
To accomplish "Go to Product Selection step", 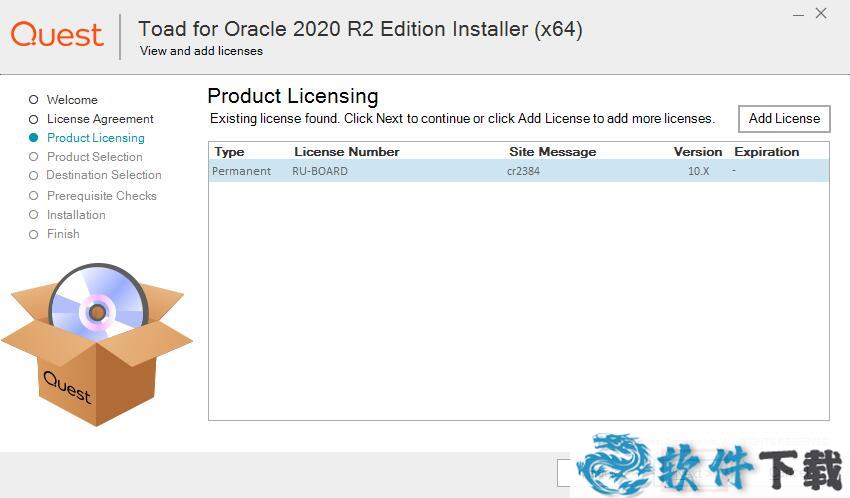I will [x=94, y=157].
